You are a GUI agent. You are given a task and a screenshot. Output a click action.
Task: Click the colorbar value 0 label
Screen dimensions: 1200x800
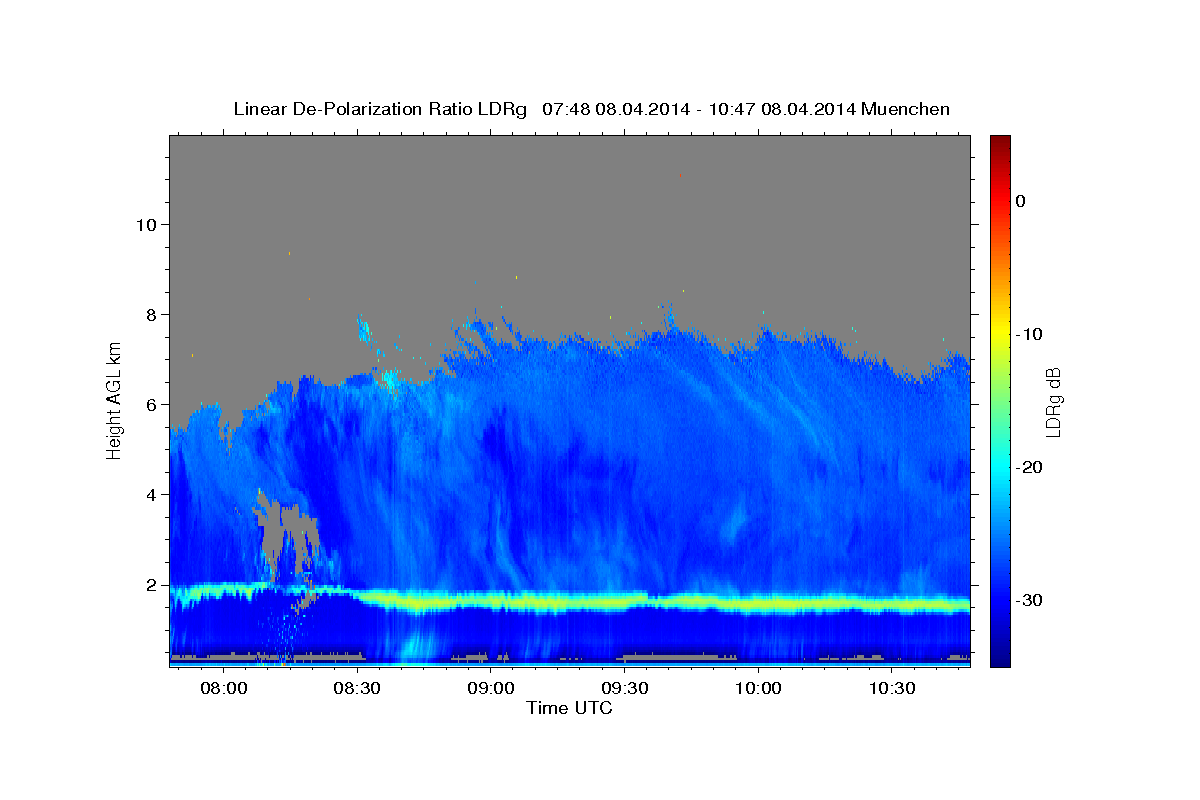(x=1021, y=201)
